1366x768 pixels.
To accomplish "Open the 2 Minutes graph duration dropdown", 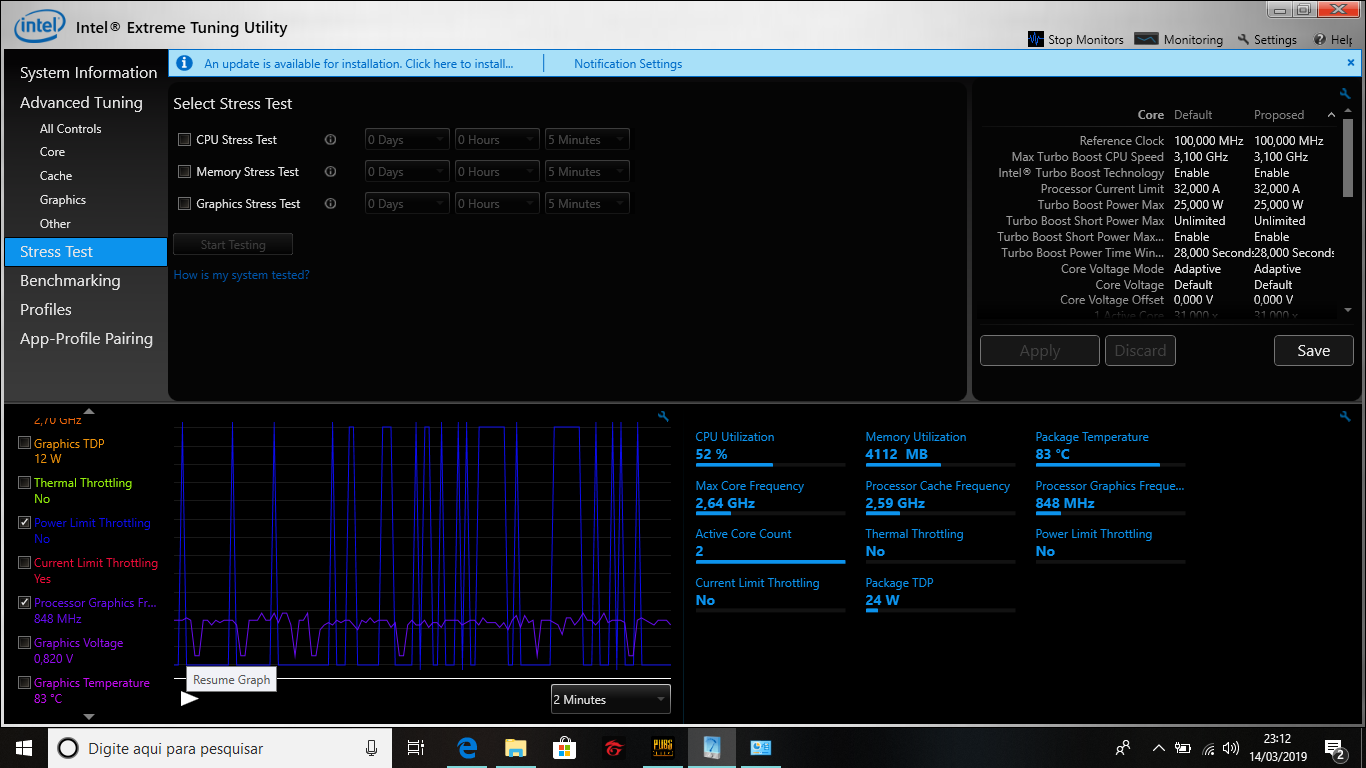I will coord(610,699).
